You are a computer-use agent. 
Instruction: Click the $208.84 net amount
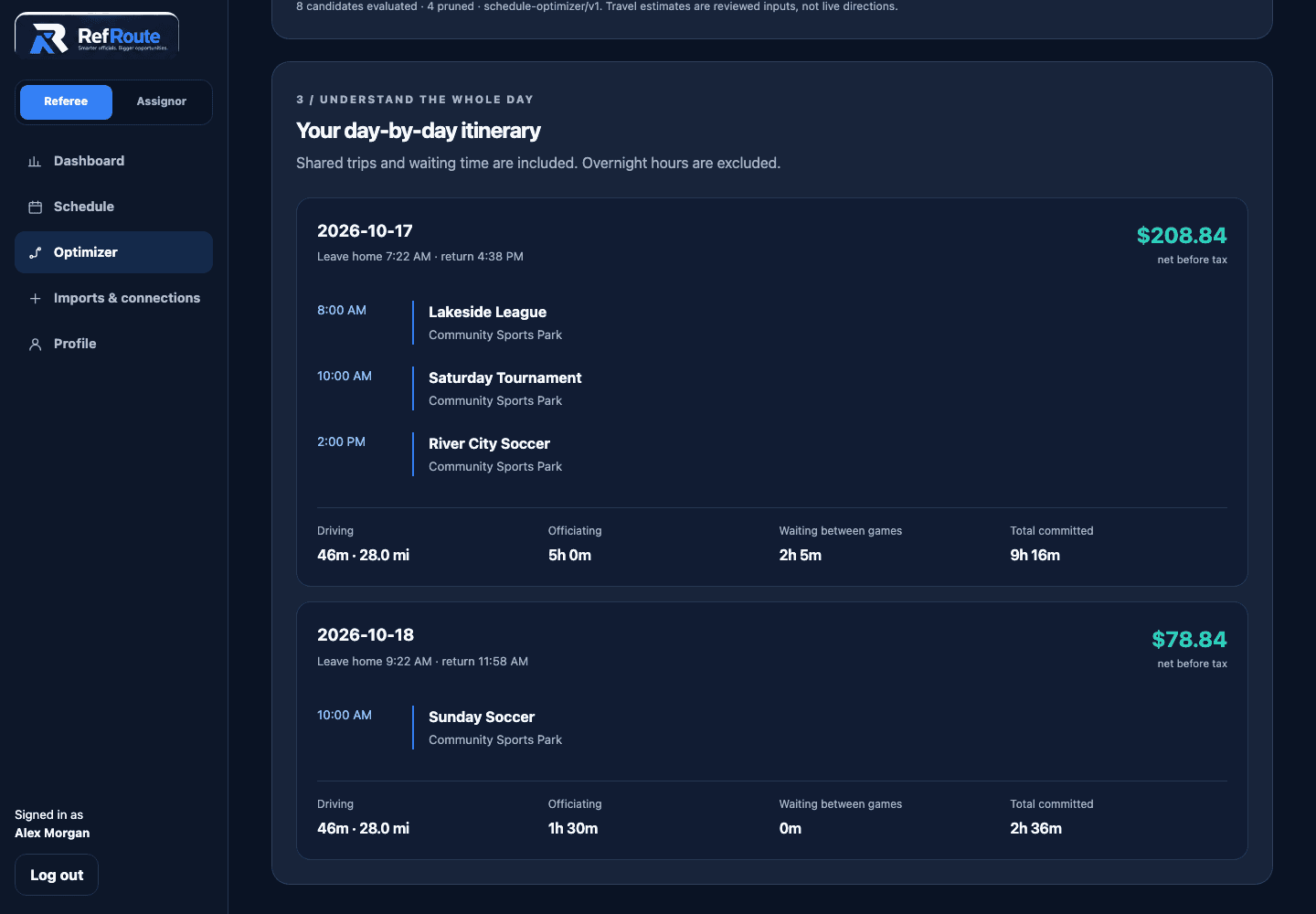coord(1182,236)
